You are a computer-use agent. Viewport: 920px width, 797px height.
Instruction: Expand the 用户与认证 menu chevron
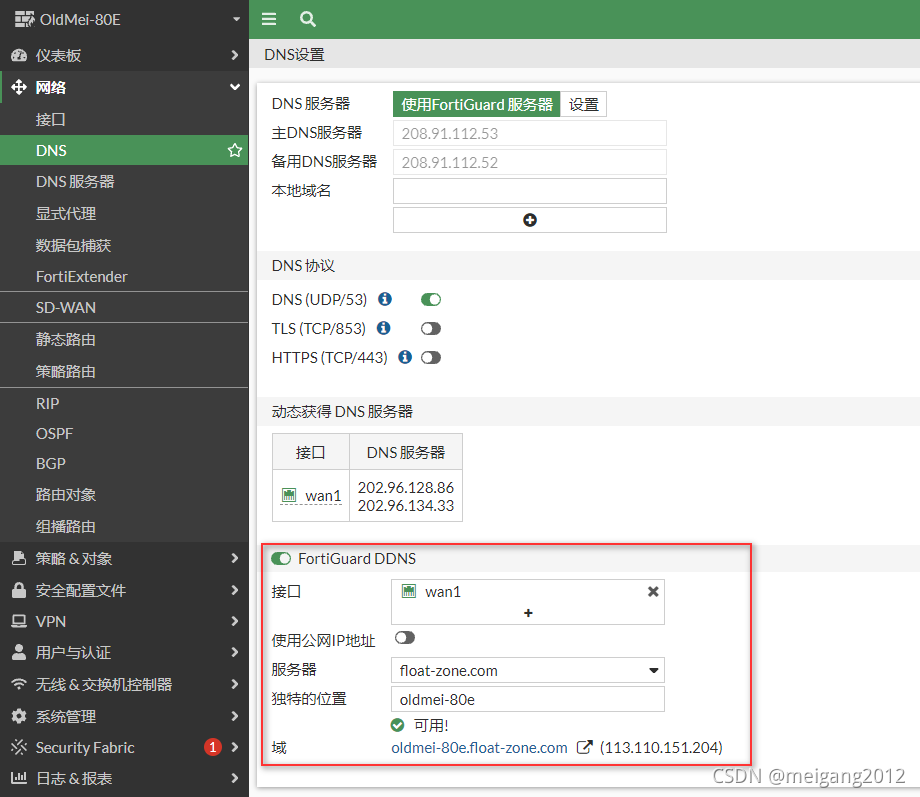point(235,652)
